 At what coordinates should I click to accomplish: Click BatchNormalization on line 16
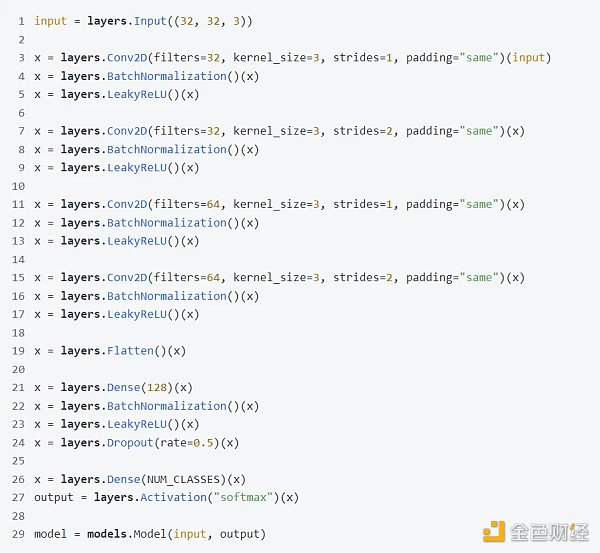coord(166,296)
